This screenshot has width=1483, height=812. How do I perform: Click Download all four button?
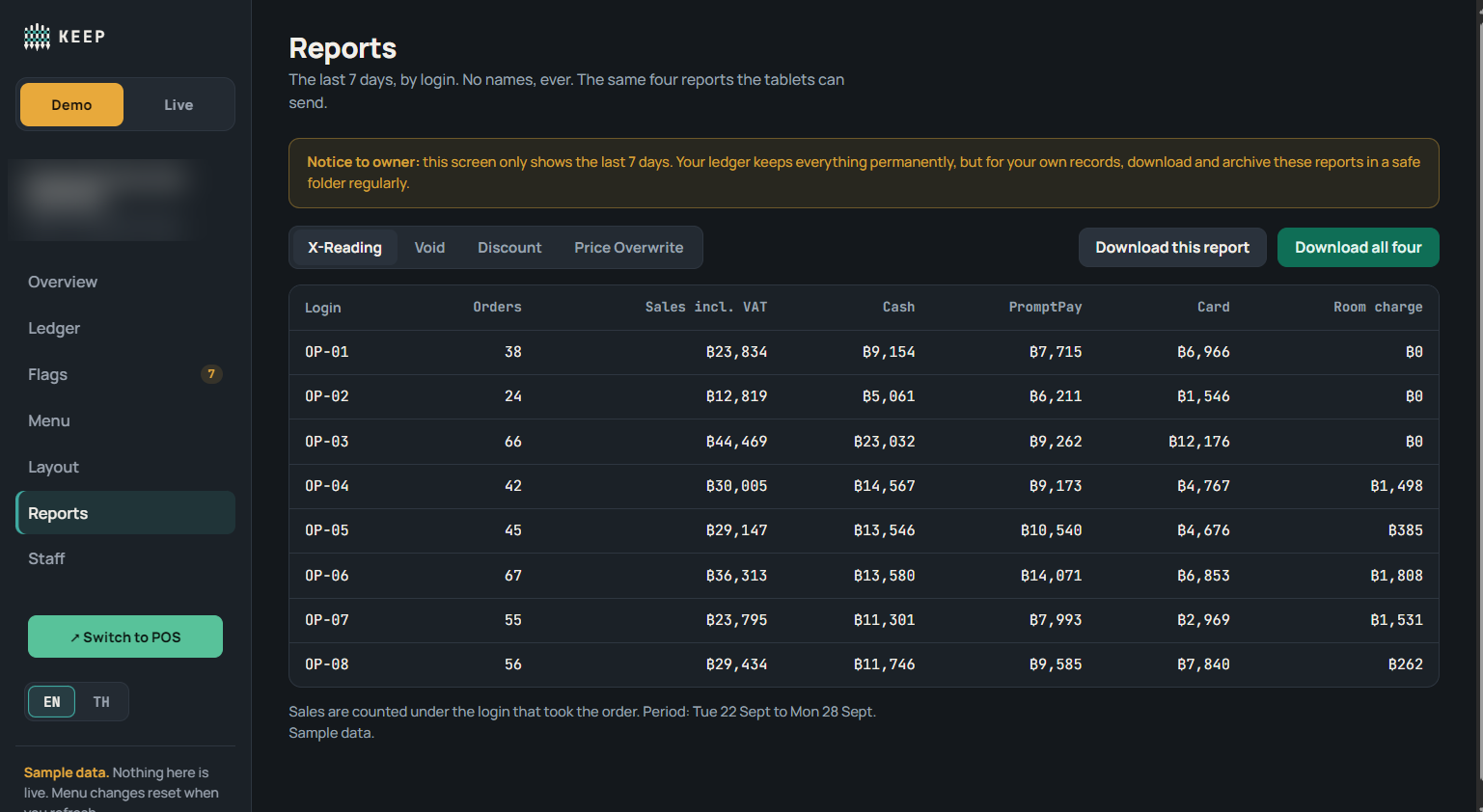click(x=1358, y=248)
